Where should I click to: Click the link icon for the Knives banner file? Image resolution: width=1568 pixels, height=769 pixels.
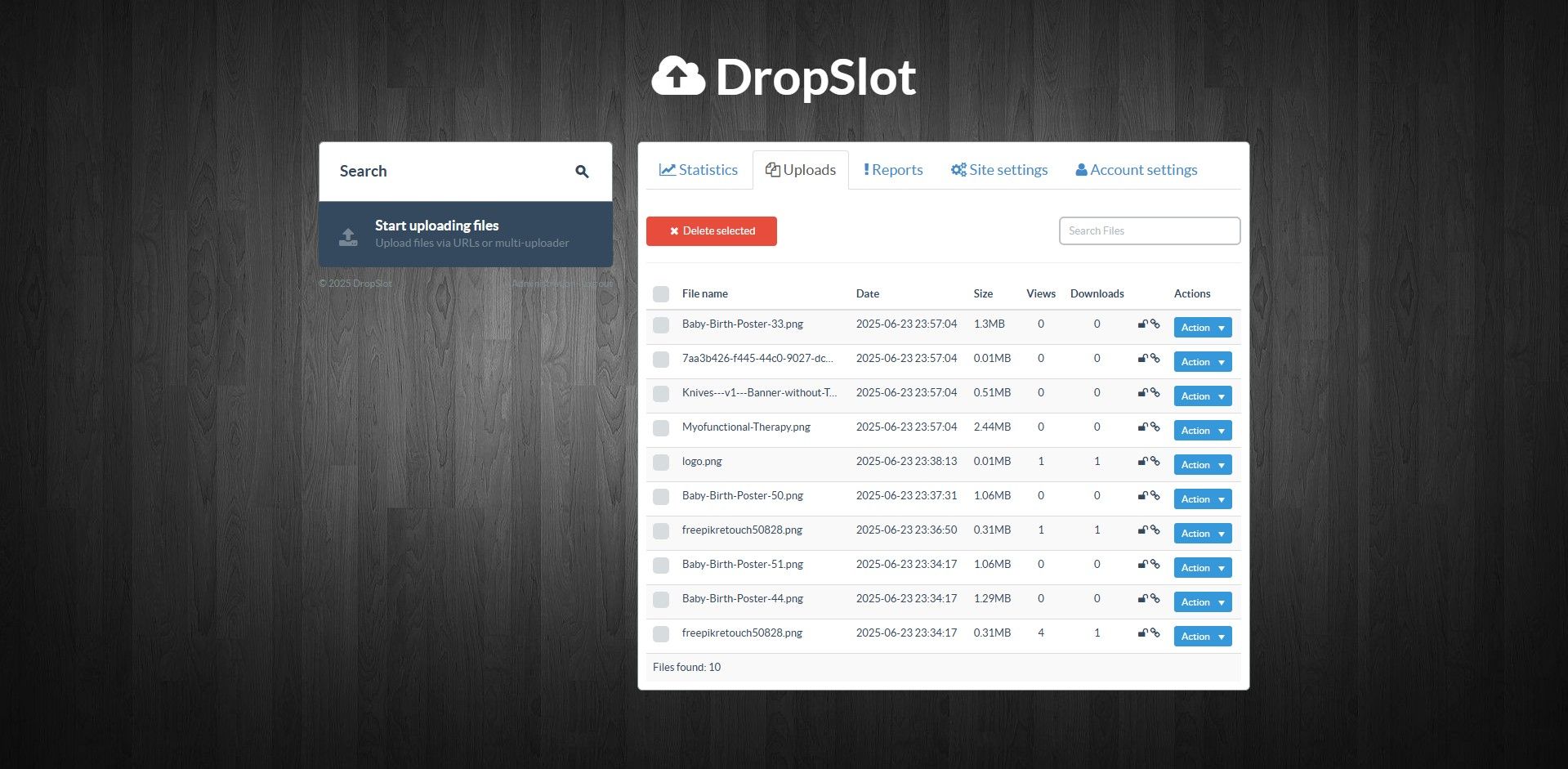(1155, 393)
